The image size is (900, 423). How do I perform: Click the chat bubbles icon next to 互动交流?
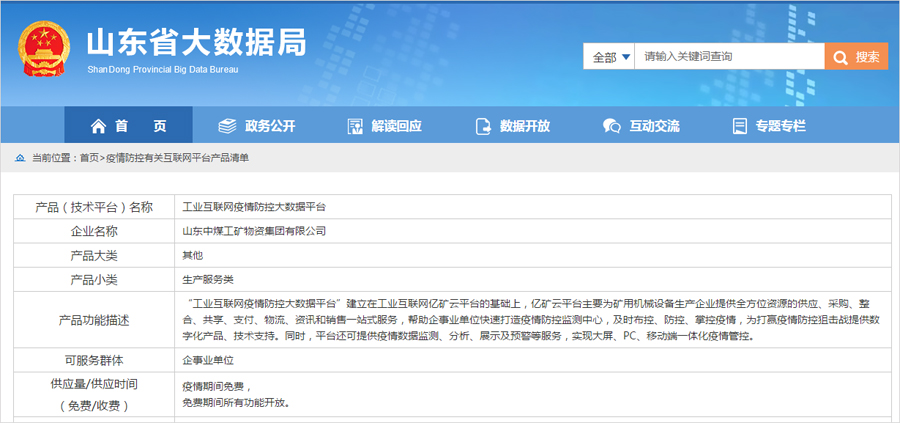click(x=611, y=126)
